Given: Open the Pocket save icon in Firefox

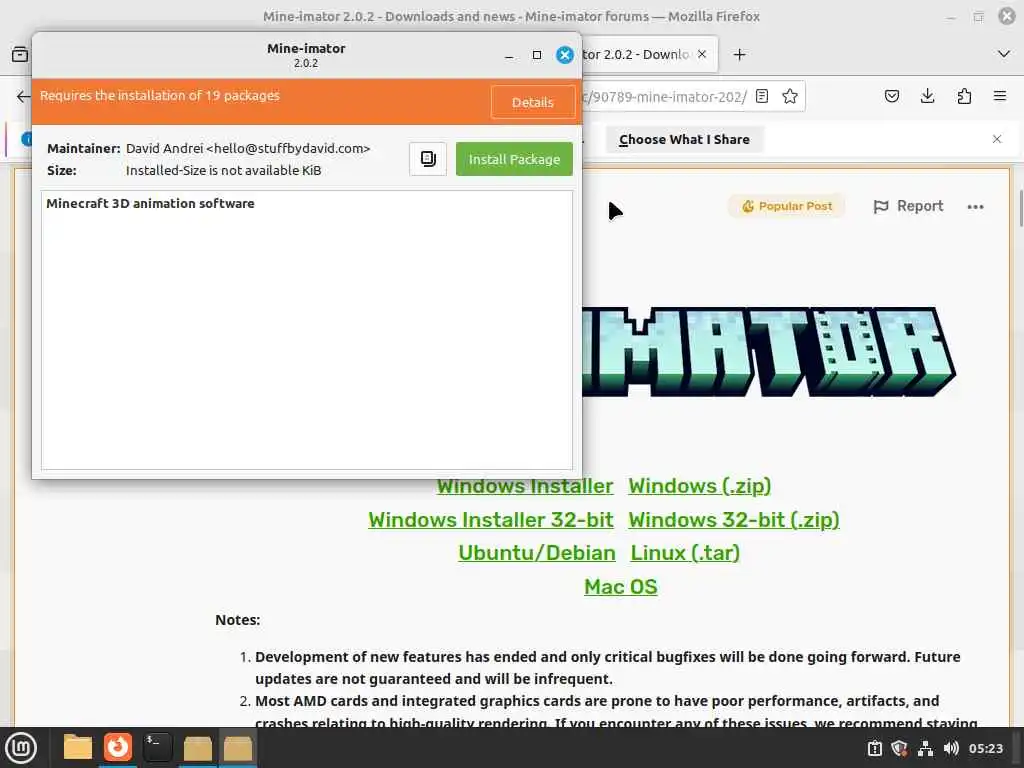Looking at the screenshot, I should coord(891,97).
